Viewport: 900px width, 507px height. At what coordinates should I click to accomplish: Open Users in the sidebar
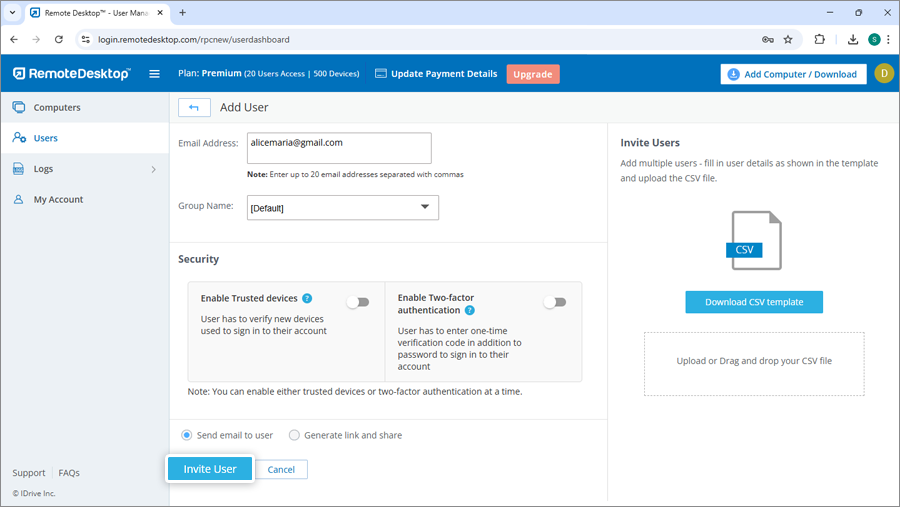tap(85, 138)
